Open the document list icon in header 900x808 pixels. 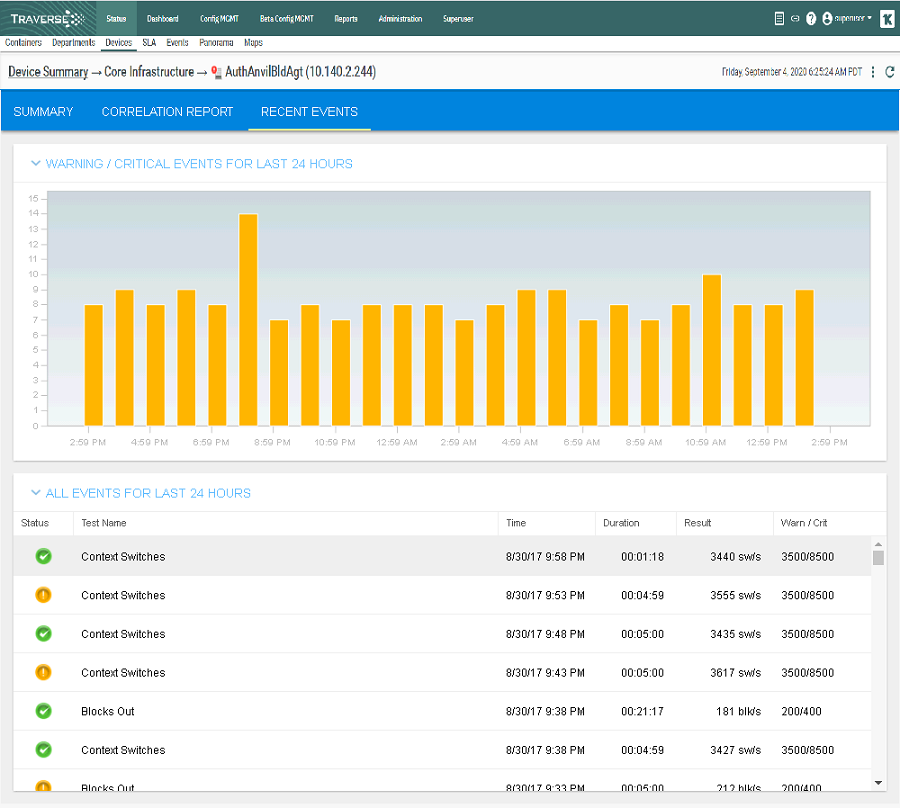779,19
